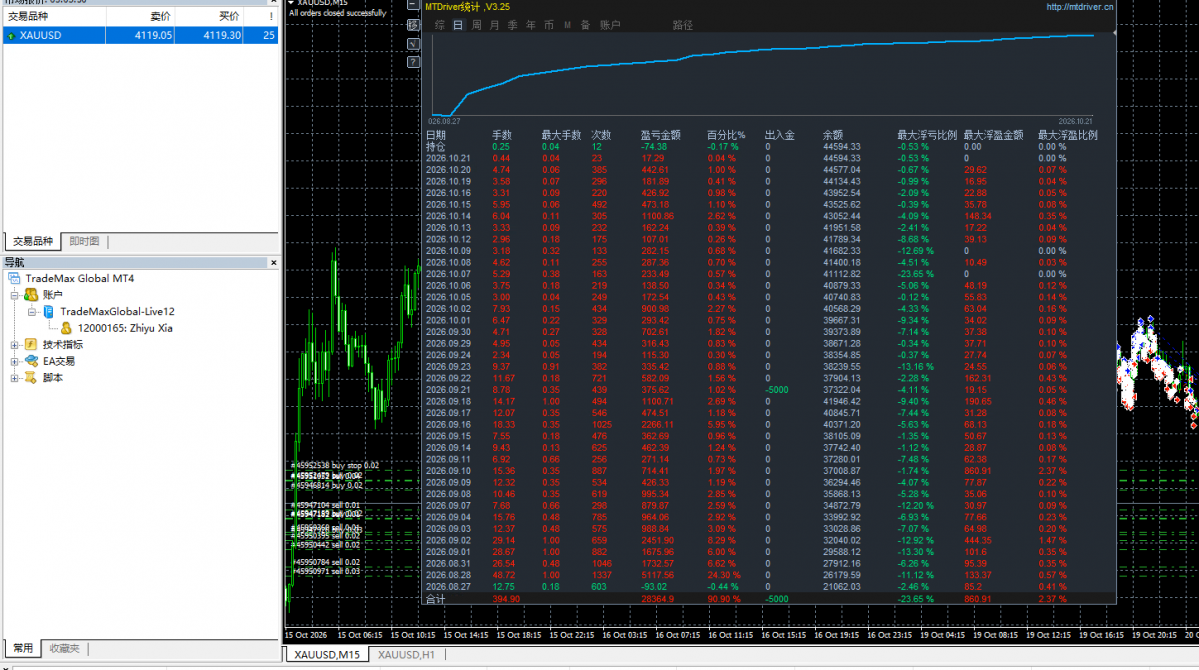Image resolution: width=1199 pixels, height=670 pixels.
Task: Select the XAUUSD,H1 chart tab
Action: pyautogui.click(x=406, y=655)
